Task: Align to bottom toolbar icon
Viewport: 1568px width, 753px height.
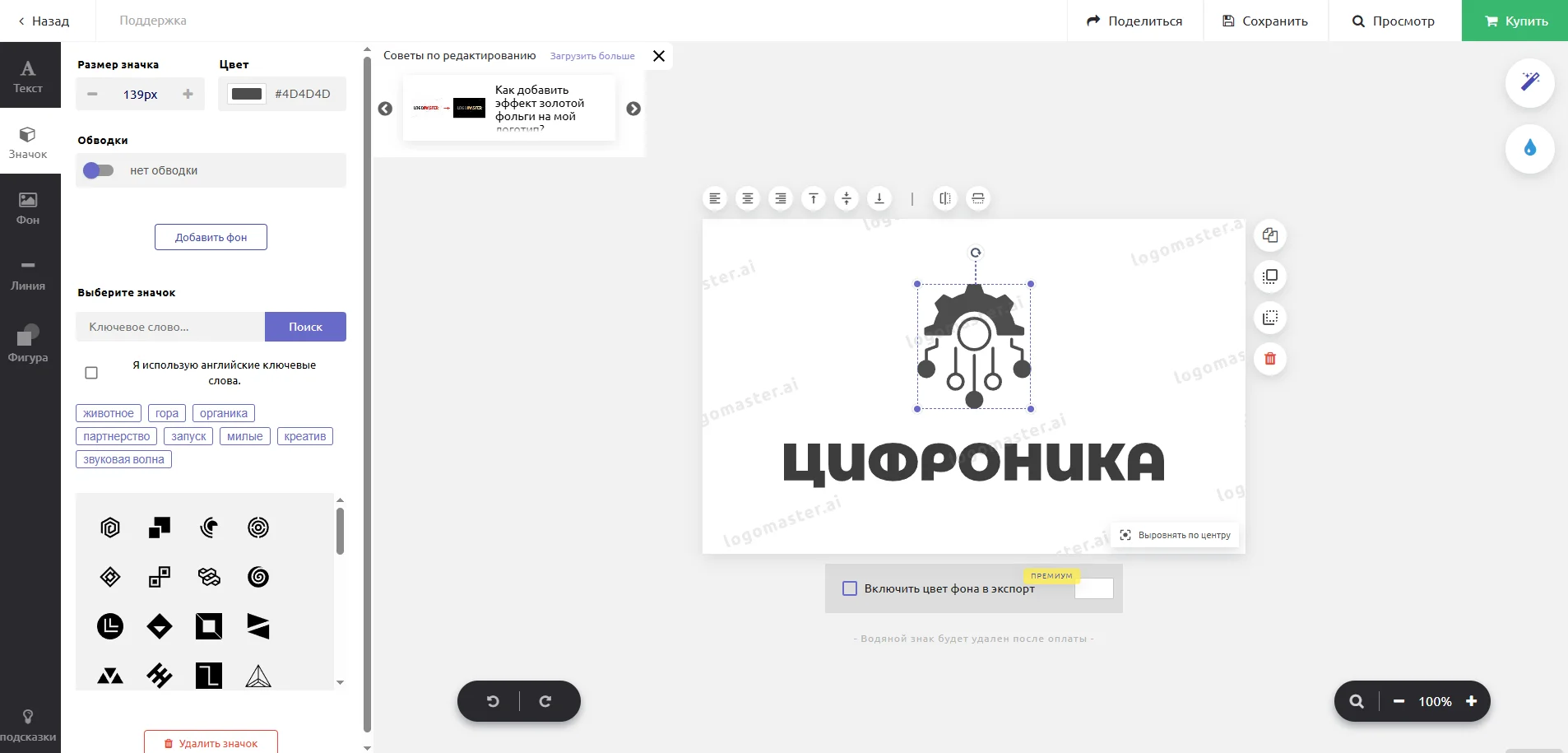Action: pos(879,198)
